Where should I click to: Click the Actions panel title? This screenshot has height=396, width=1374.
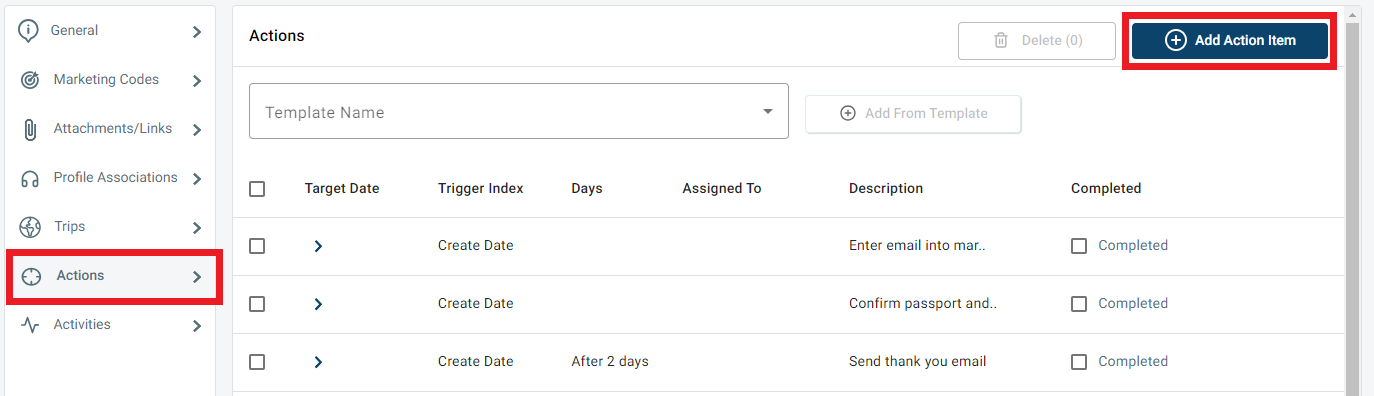point(277,36)
